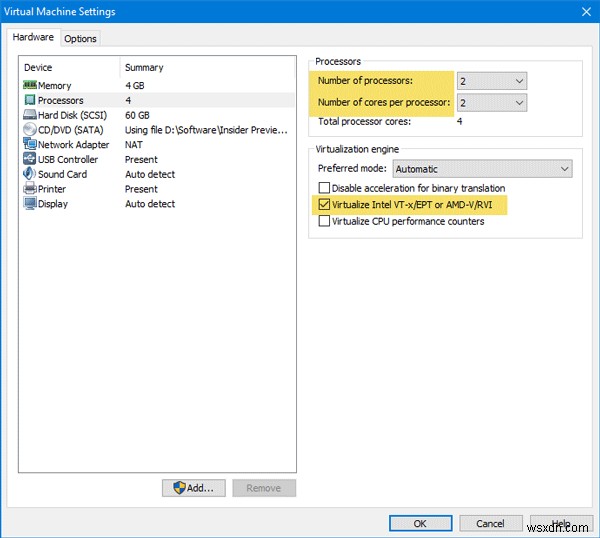The image size is (600, 538).
Task: Click the Total processor cores label
Action: click(x=364, y=121)
